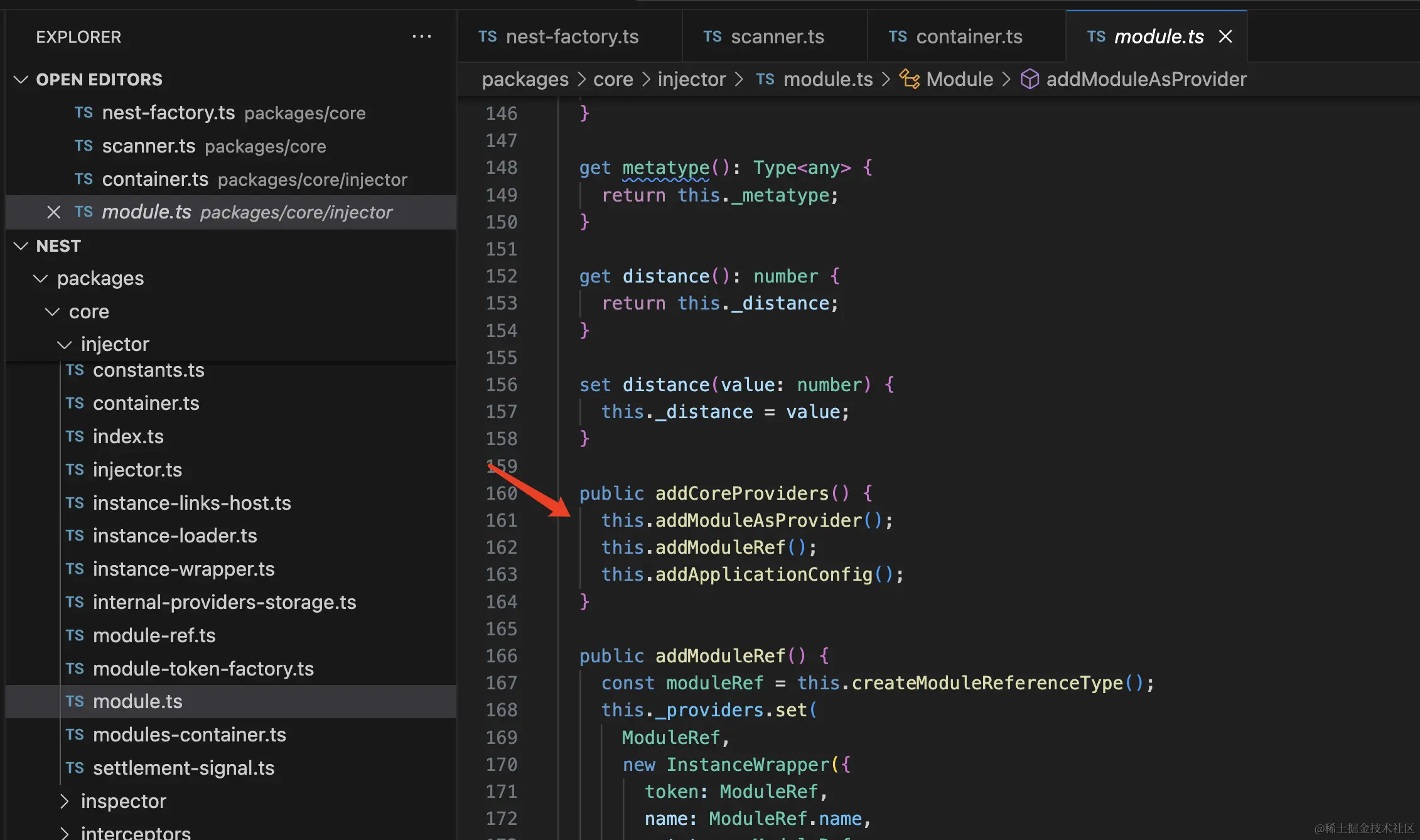Click TS file icon beside module-ref.ts

pos(75,635)
